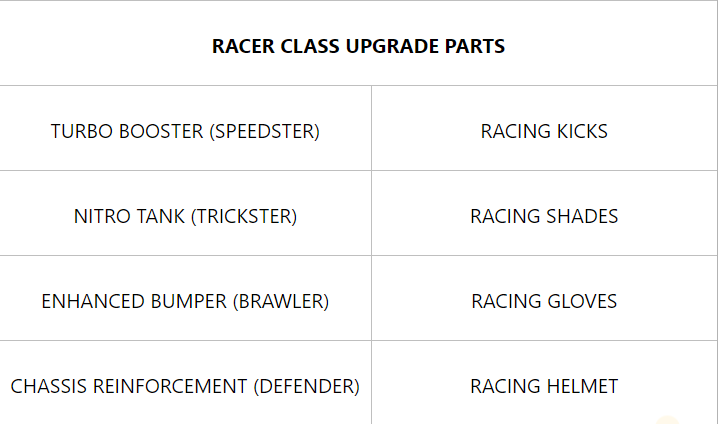Select the RACING KICKS table cell
The image size is (718, 424).
(544, 131)
